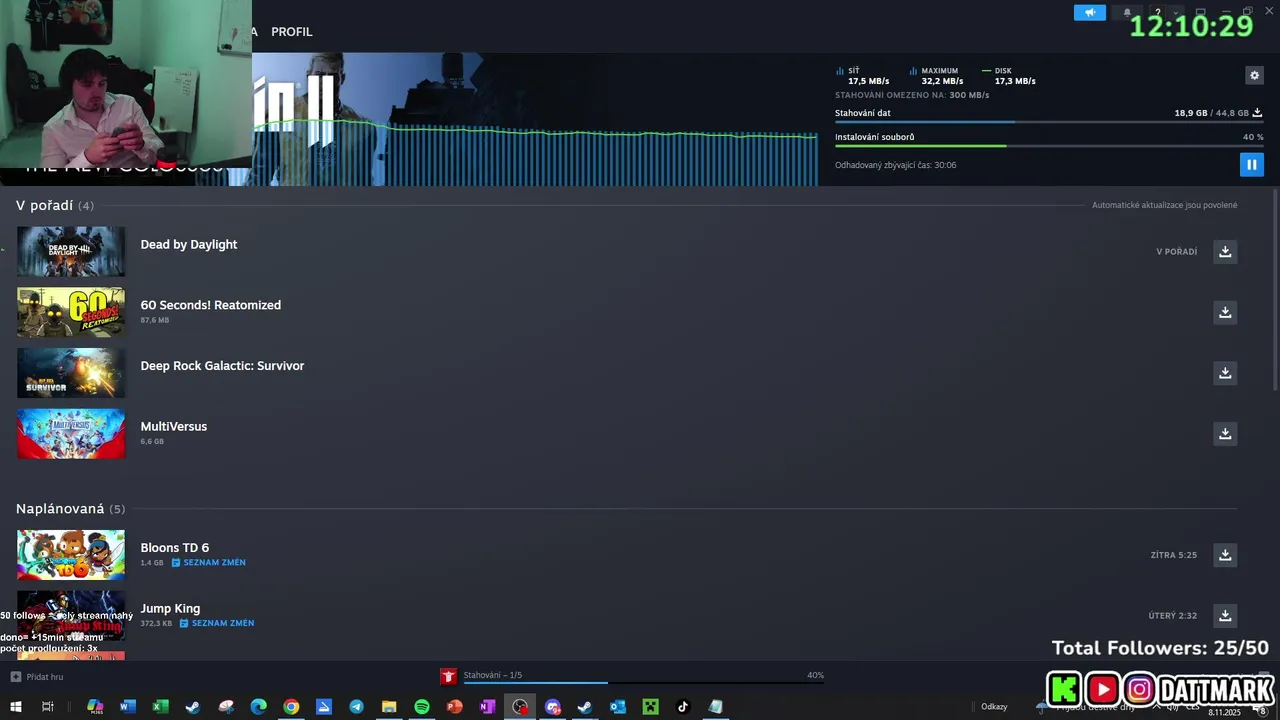Screen dimensions: 1280x720
Task: Download Bloons TD 6 update now
Action: (1225, 555)
